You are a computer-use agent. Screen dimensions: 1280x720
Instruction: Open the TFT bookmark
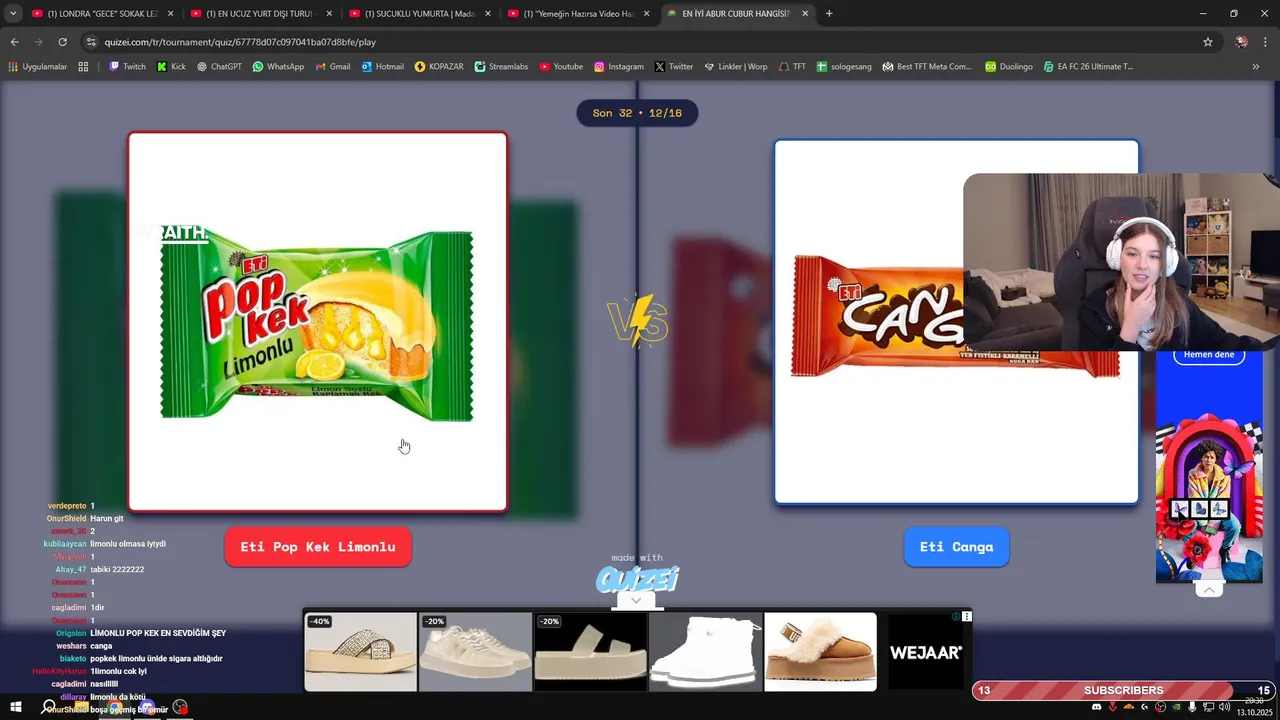coord(792,67)
